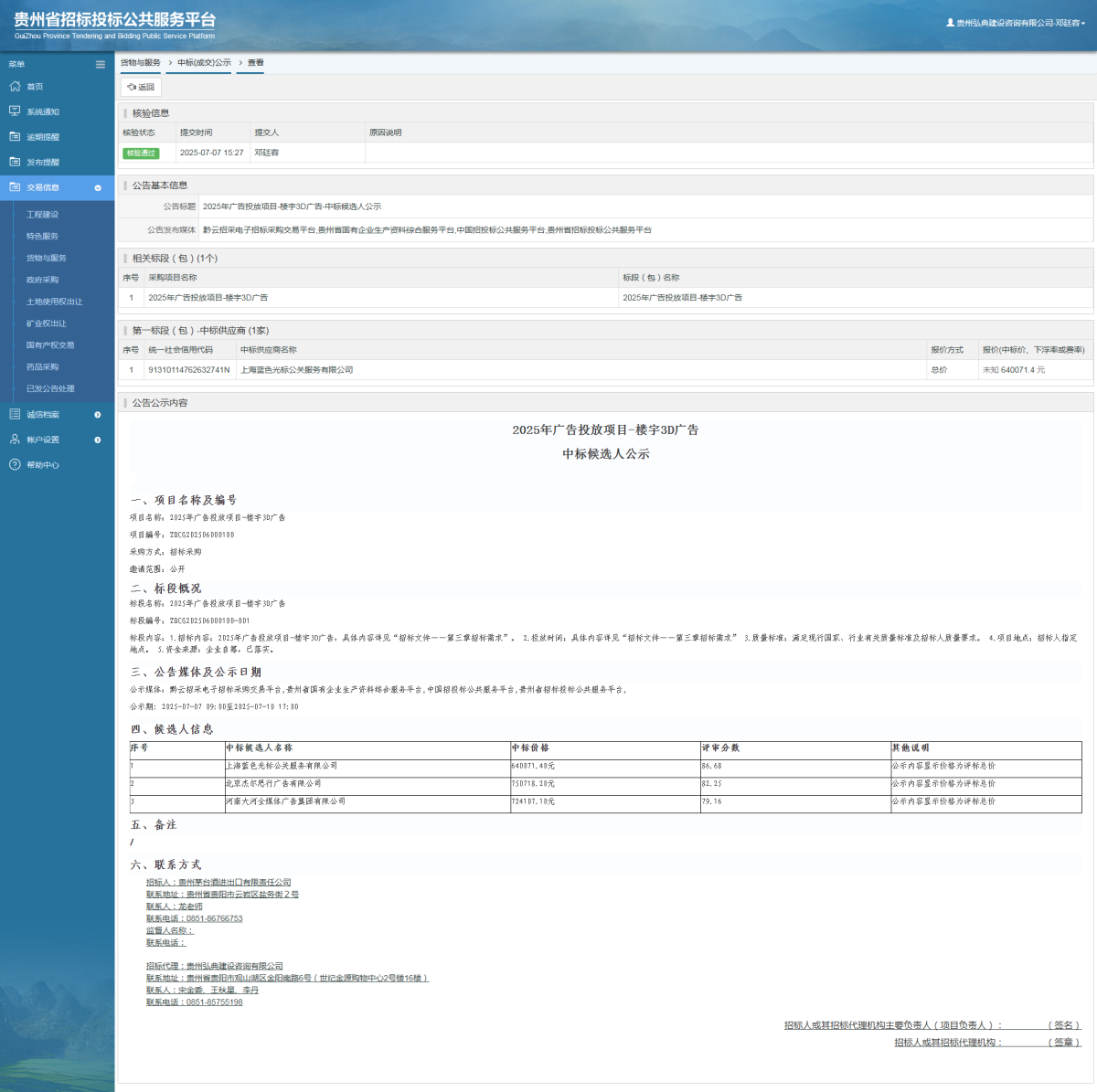The image size is (1097, 1092).
Task: Open the user account dropdown 邓廷容
Action: 1016,23
